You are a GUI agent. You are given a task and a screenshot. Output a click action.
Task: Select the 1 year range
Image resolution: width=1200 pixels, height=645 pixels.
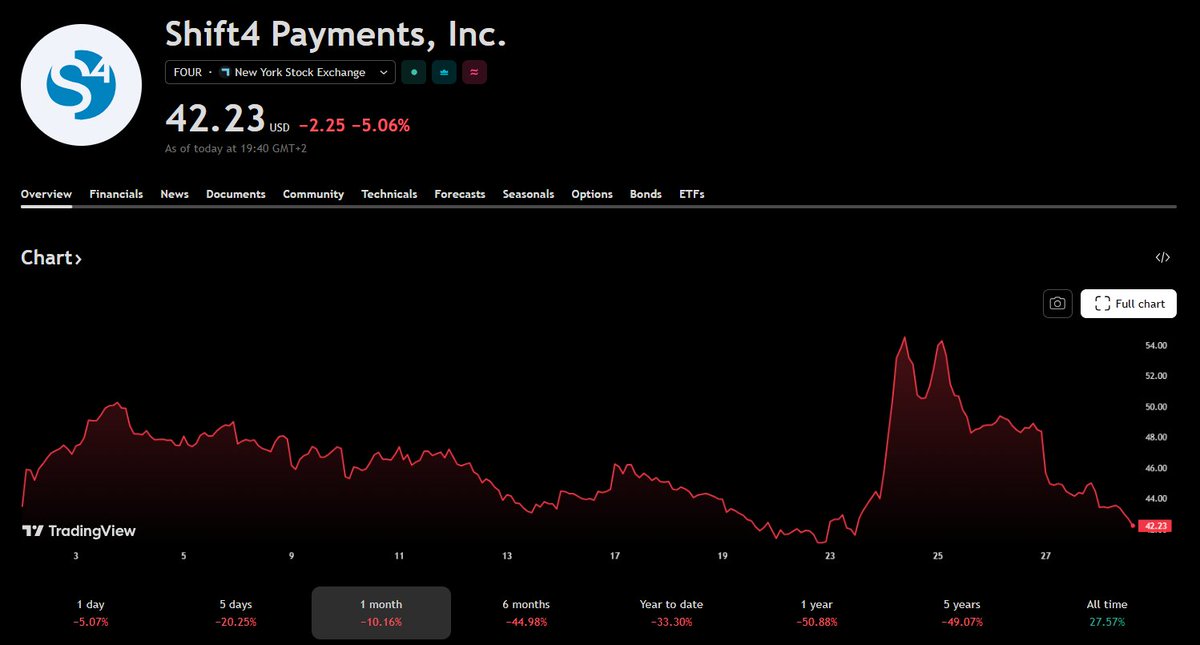(x=816, y=612)
